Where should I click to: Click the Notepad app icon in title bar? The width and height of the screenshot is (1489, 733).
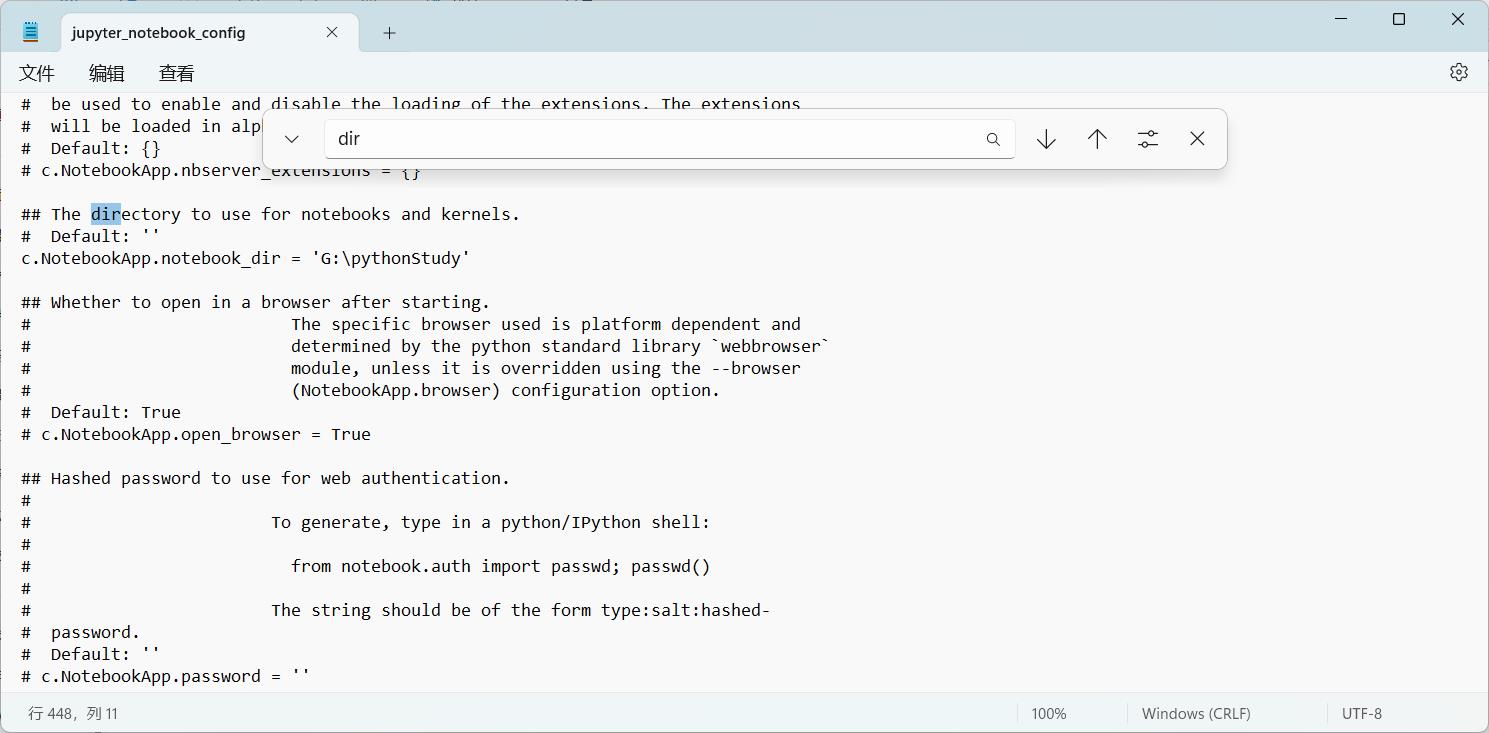tap(30, 32)
